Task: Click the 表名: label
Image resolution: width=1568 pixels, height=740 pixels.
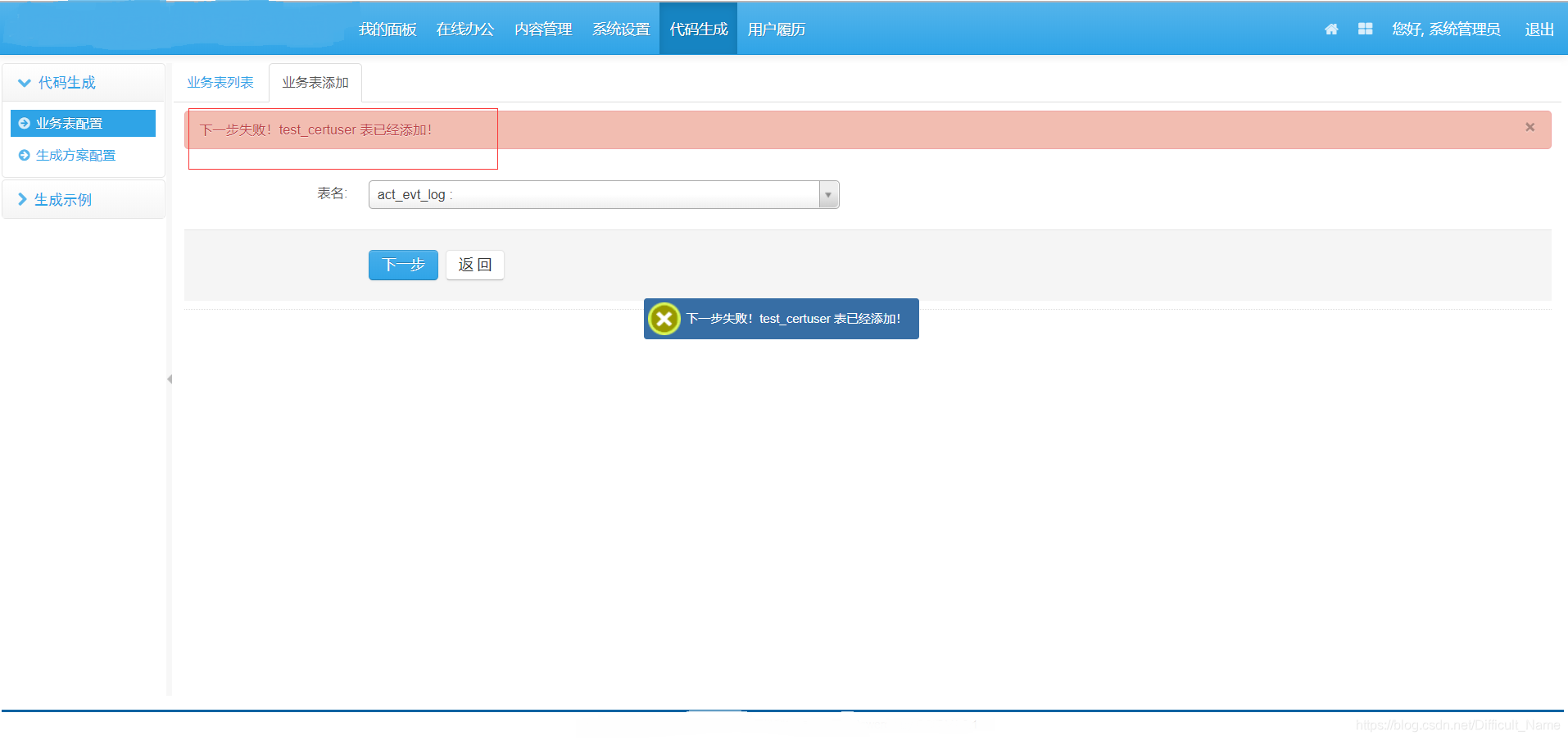Action: (332, 193)
